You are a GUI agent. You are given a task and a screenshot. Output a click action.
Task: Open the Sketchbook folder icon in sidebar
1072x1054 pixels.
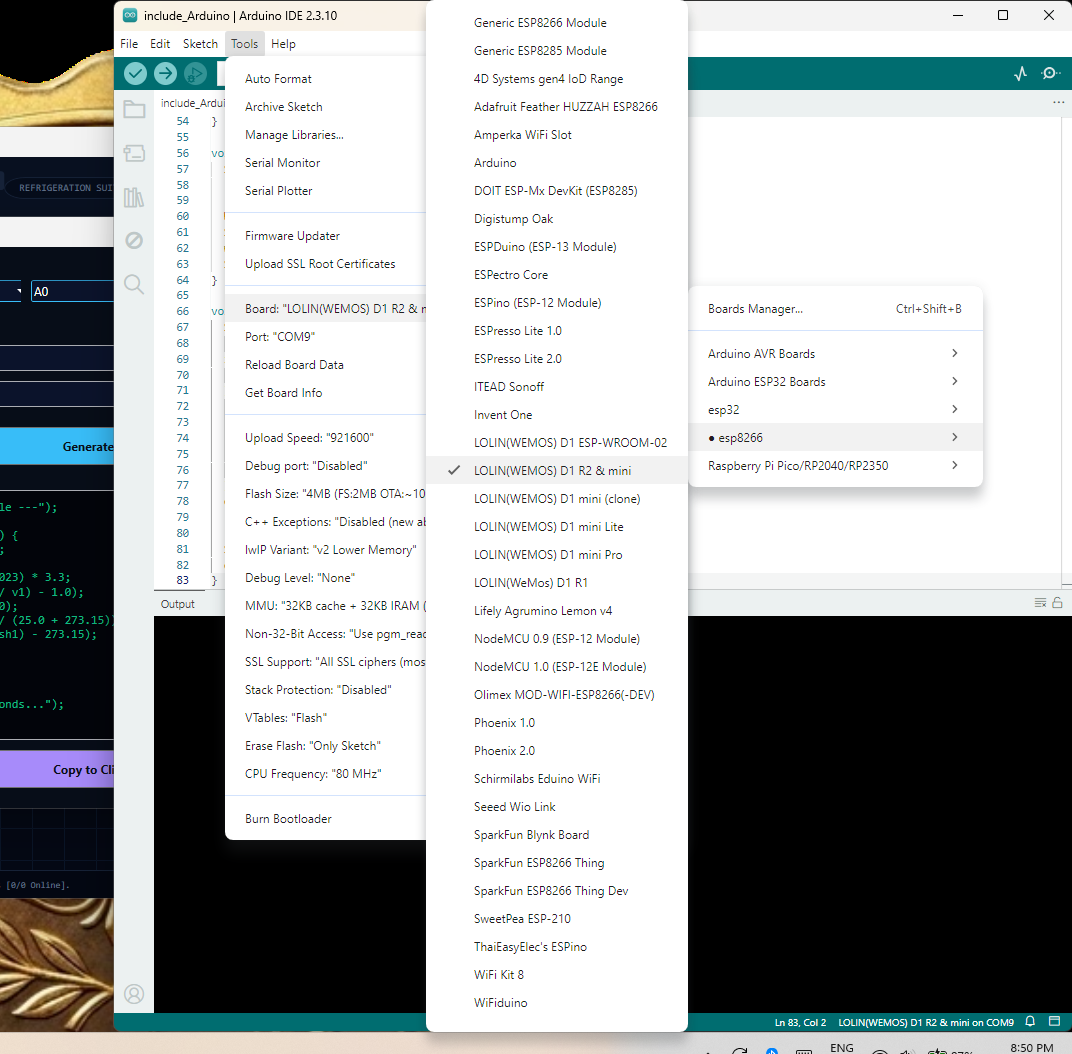tap(134, 109)
